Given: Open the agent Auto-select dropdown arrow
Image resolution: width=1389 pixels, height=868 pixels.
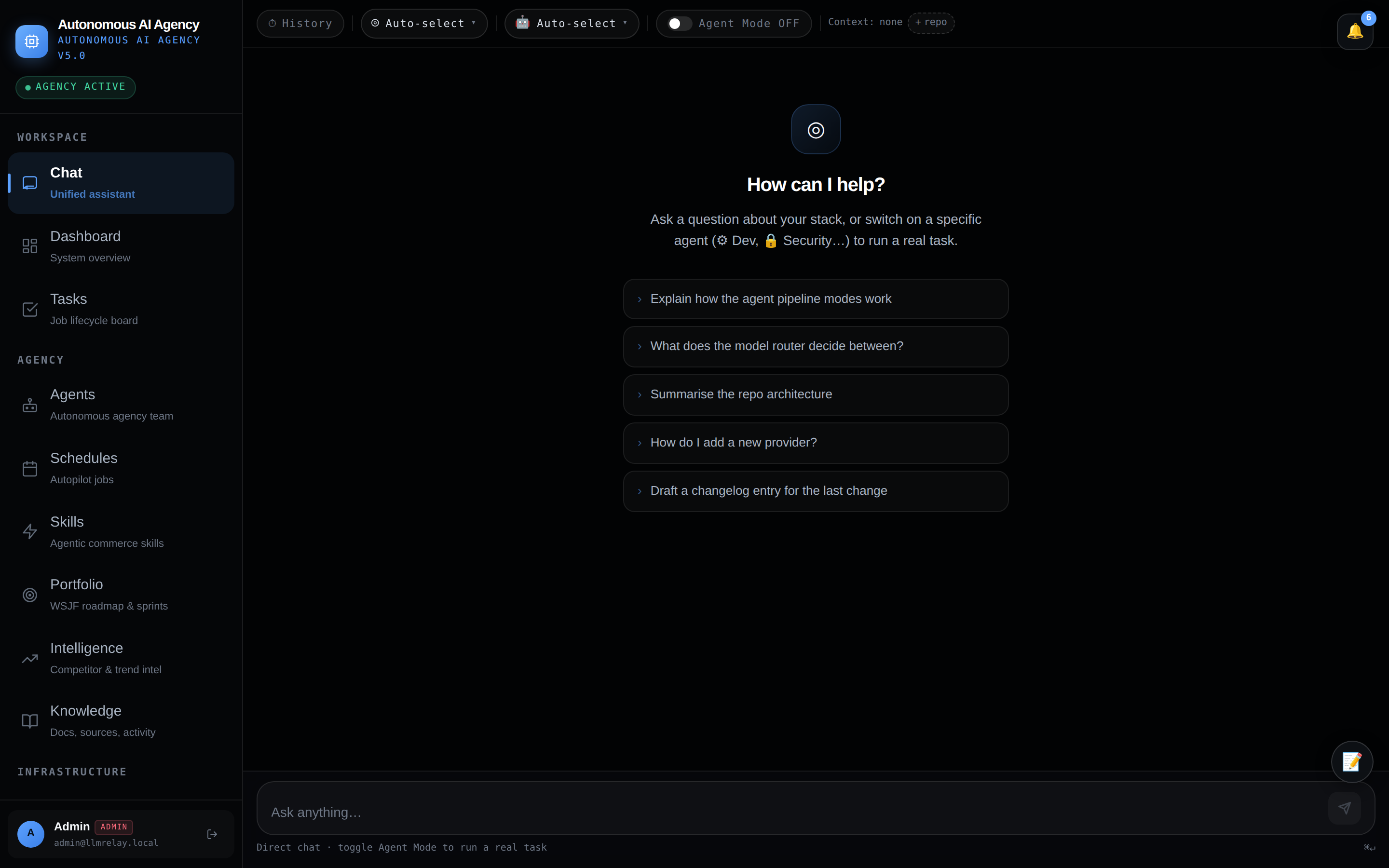Looking at the screenshot, I should tap(625, 23).
